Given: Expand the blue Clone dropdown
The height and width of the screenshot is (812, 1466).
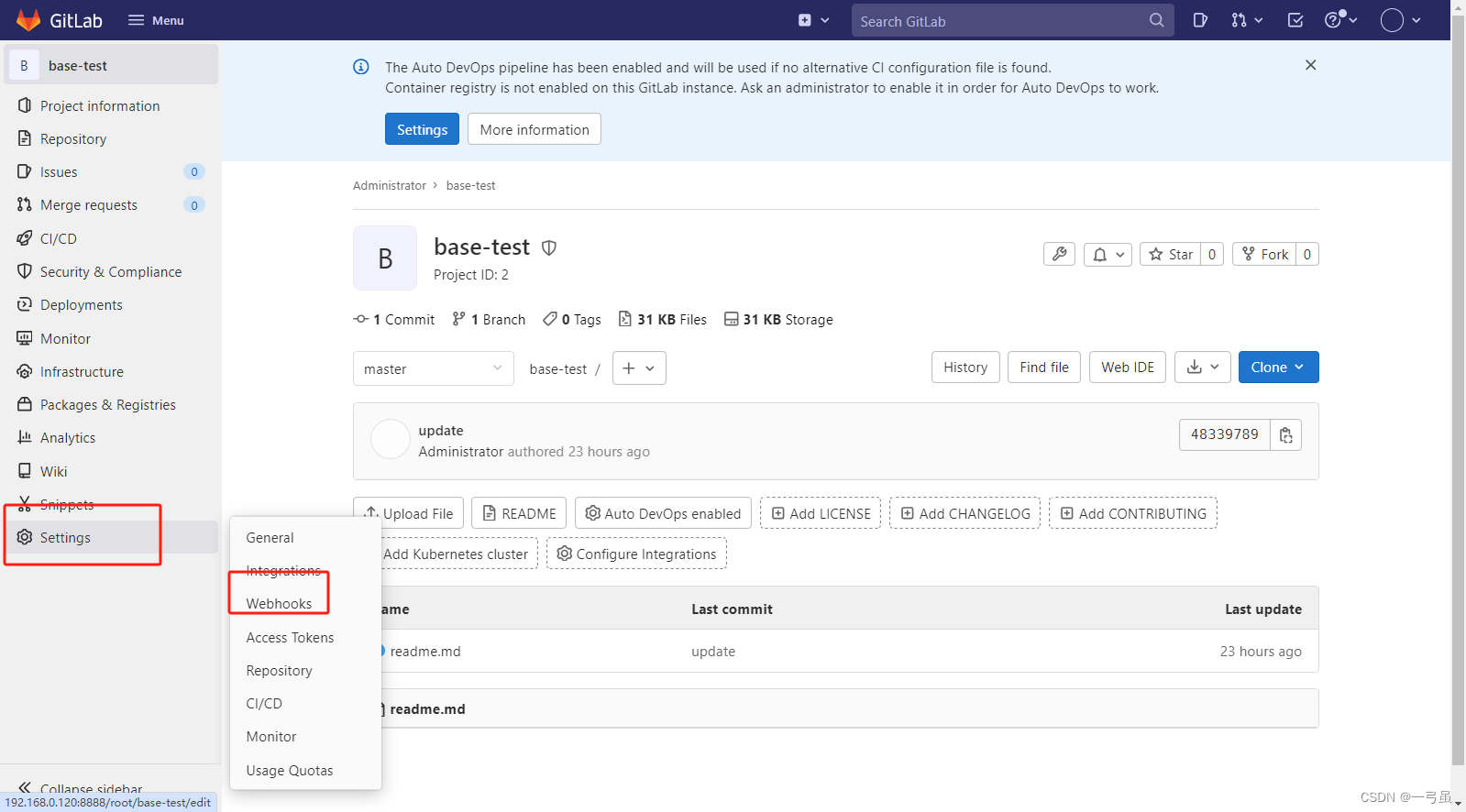Looking at the screenshot, I should (x=1278, y=367).
